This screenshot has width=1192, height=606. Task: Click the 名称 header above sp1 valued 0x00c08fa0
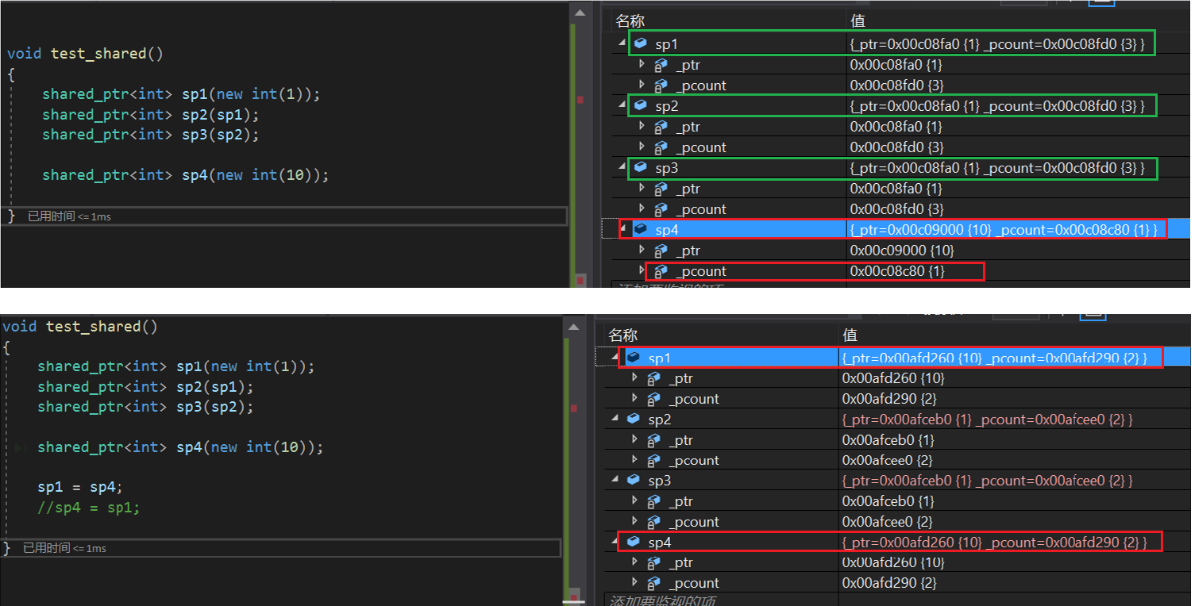tap(630, 21)
